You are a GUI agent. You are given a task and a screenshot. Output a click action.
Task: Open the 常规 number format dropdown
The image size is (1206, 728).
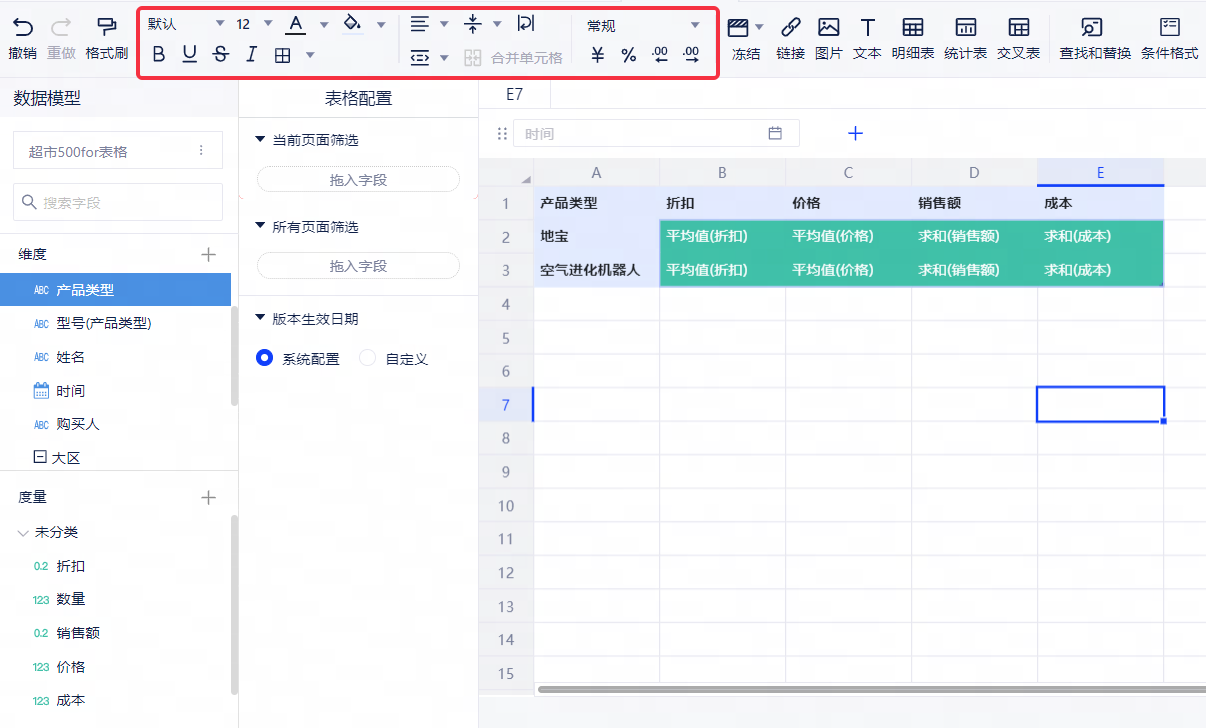tap(695, 25)
